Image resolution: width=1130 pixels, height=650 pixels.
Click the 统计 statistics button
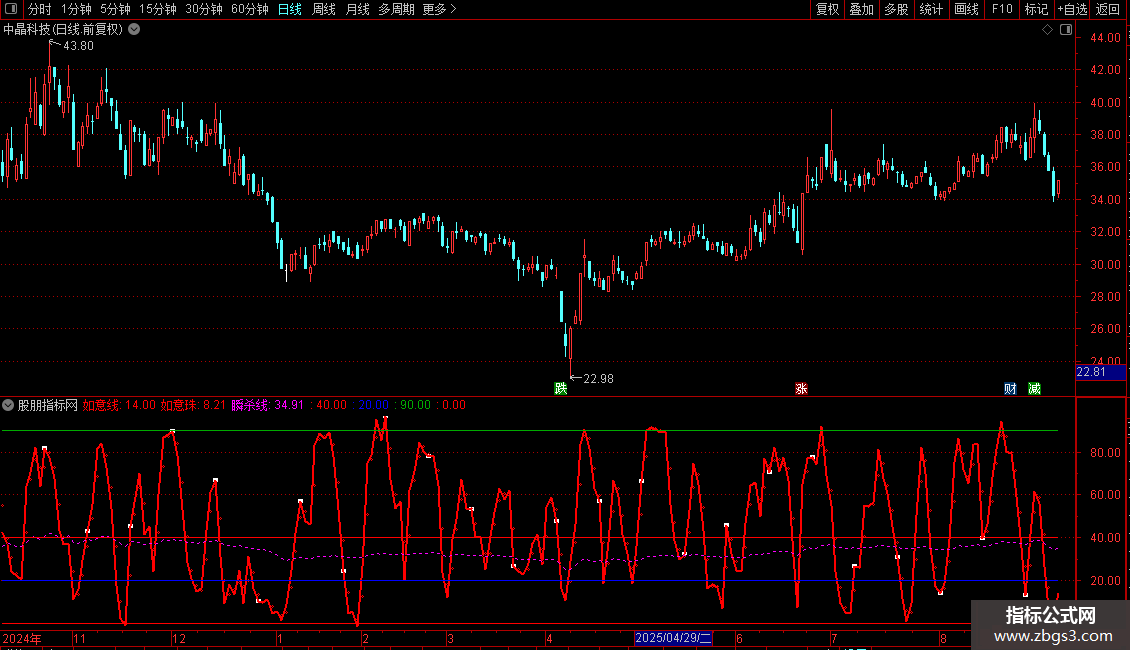[931, 9]
